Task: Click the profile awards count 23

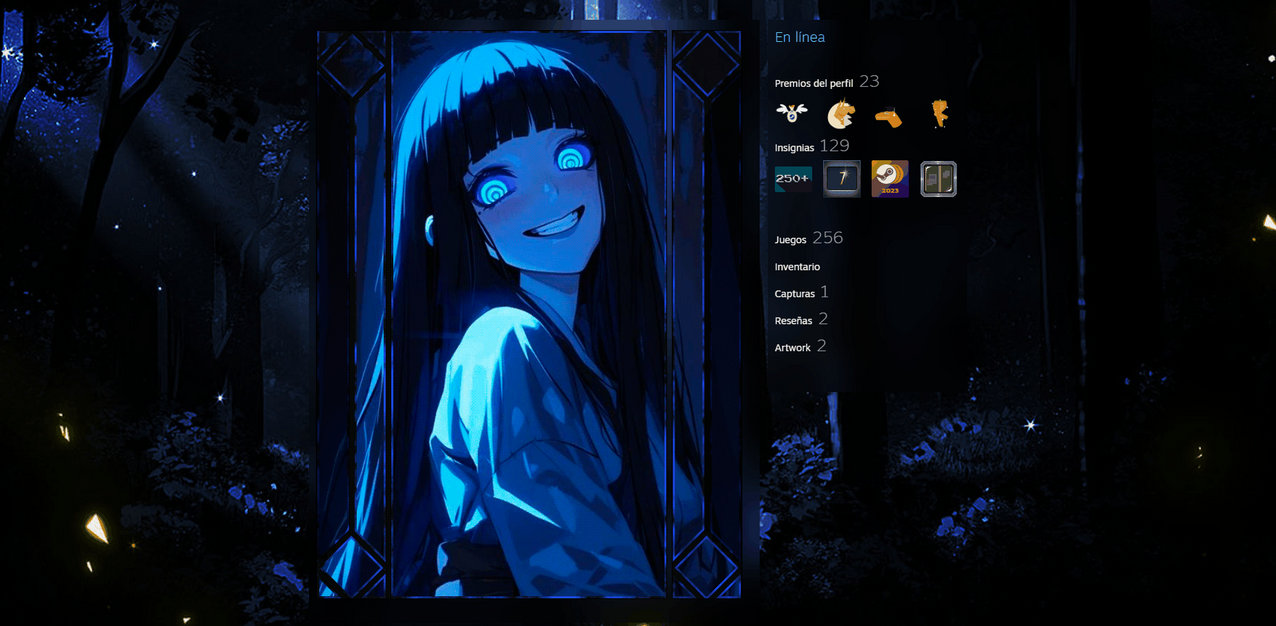Action: coord(869,81)
